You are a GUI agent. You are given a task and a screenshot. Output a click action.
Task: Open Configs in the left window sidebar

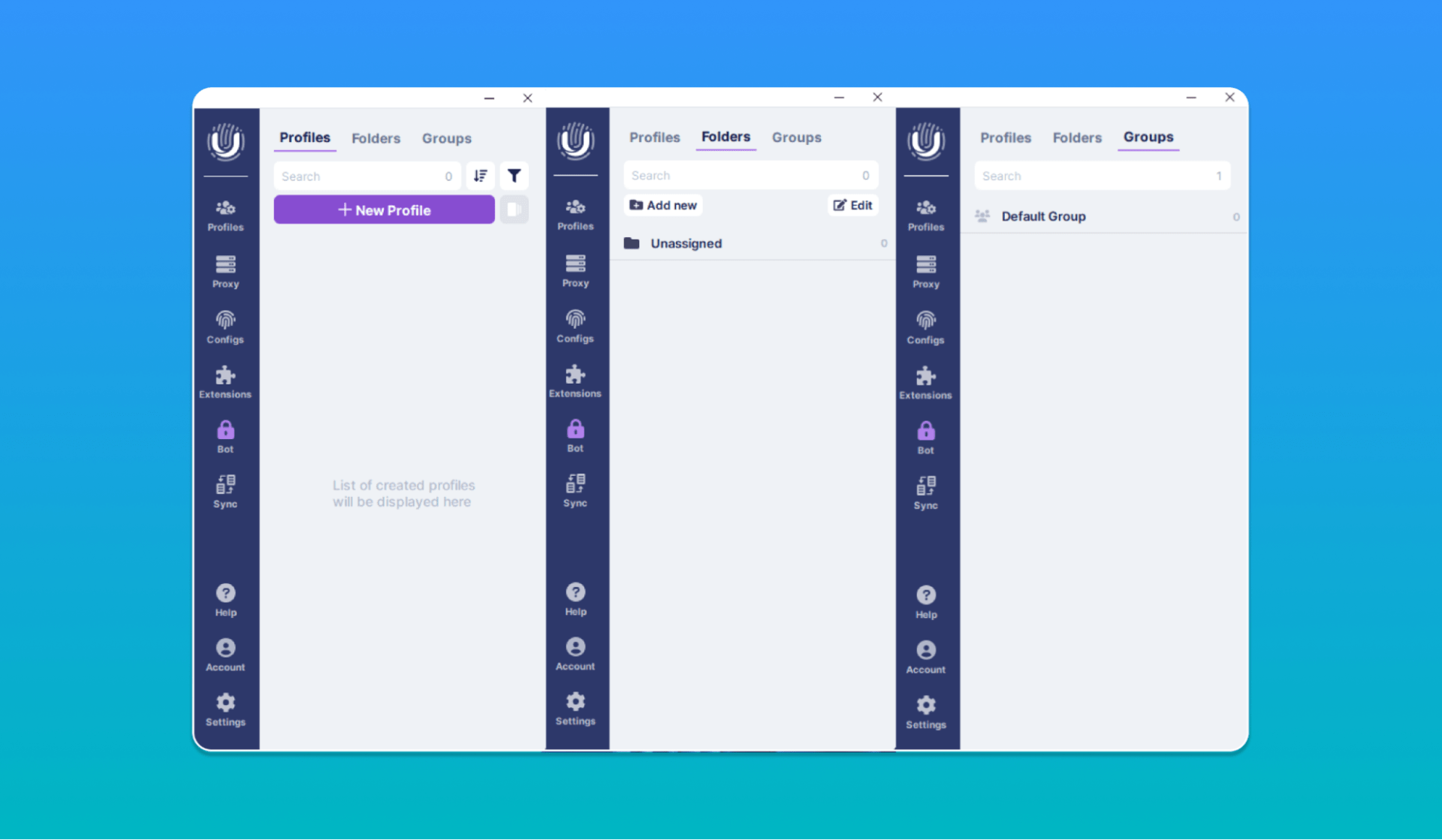(225, 327)
